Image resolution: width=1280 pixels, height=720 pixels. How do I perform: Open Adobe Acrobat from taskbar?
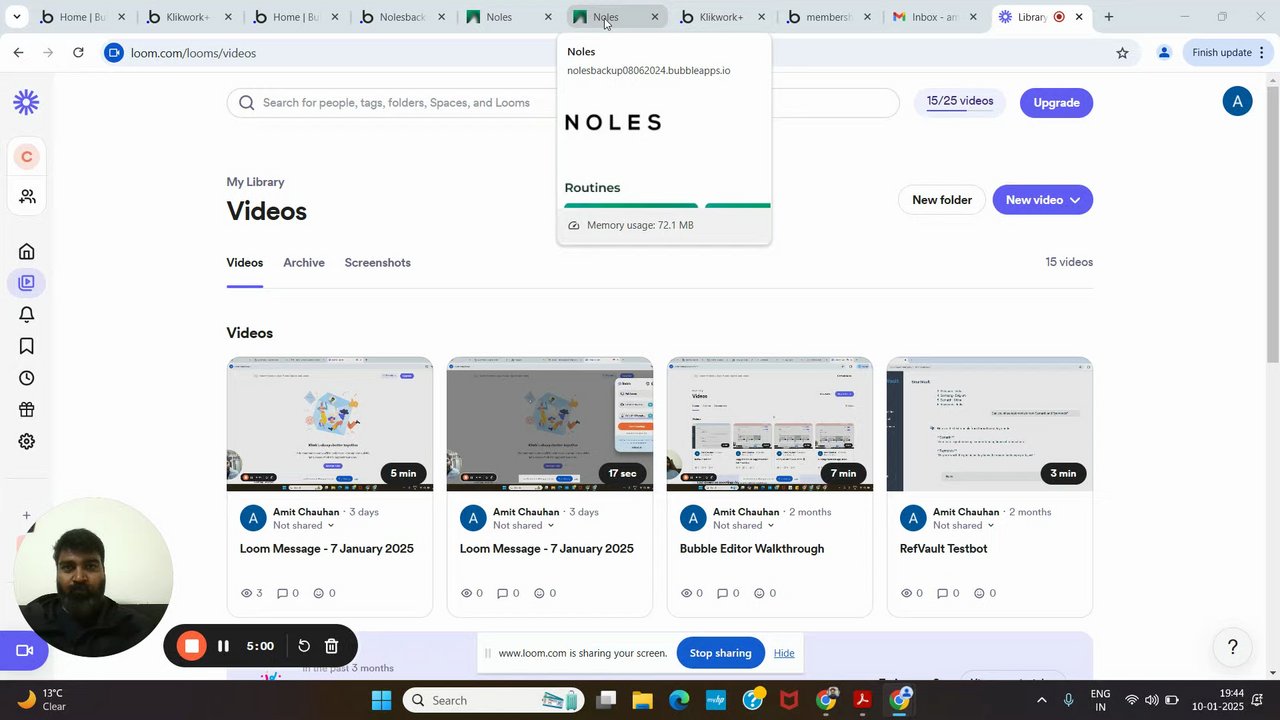point(863,700)
